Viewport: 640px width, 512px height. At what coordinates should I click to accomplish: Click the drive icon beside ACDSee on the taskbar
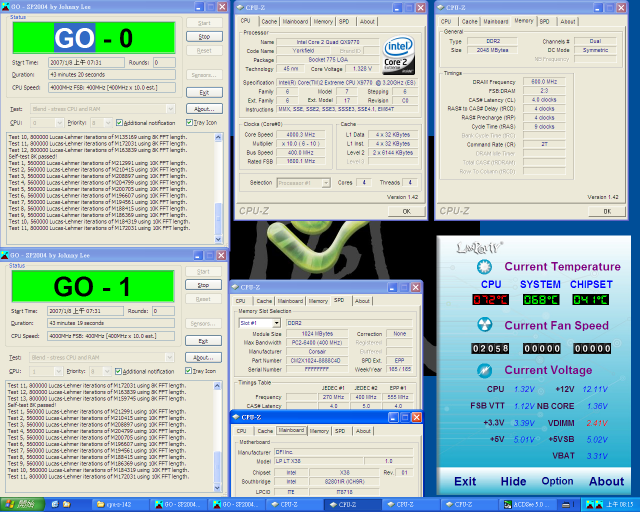(x=566, y=505)
